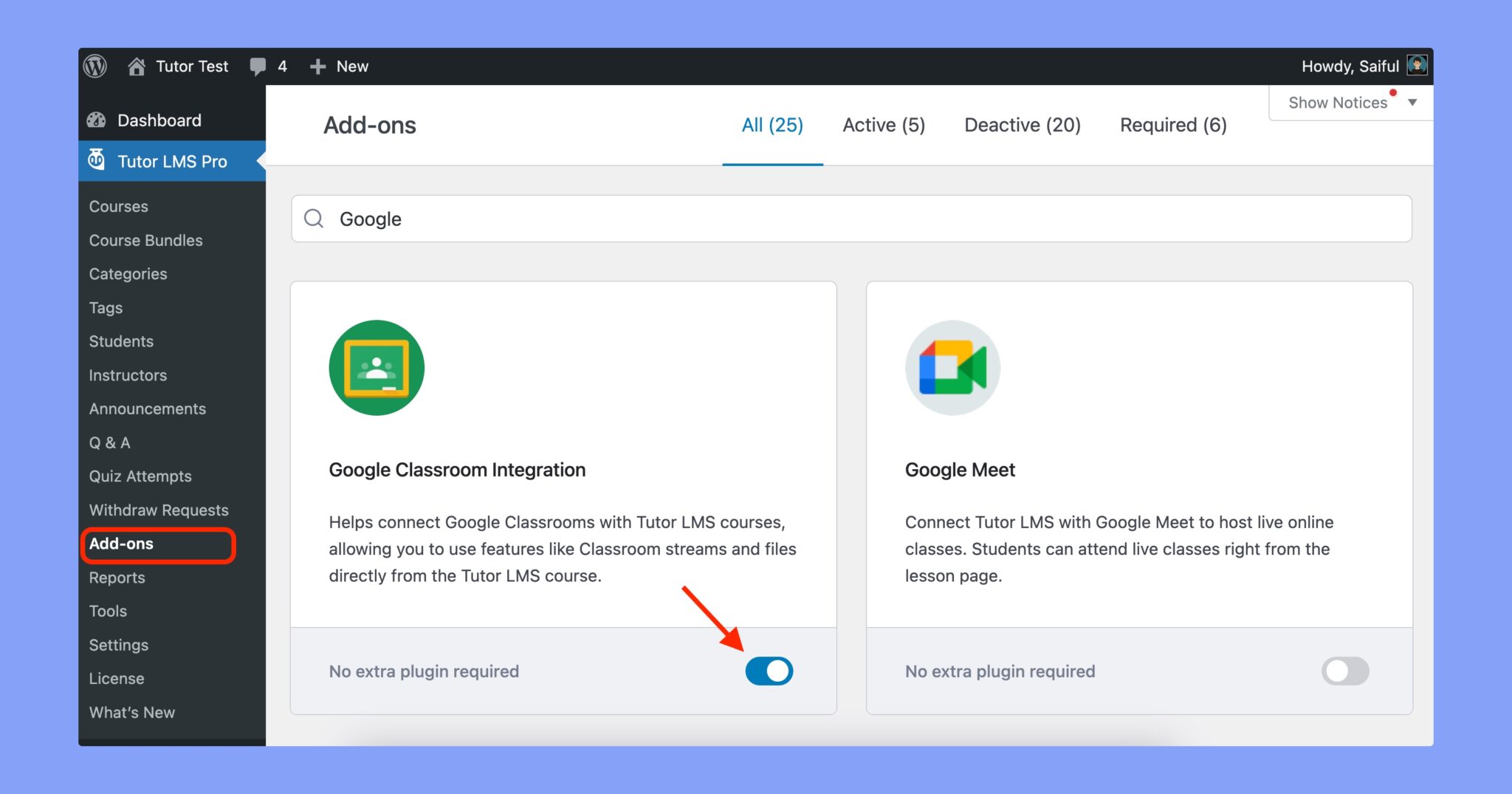Open the Howdy, Saiful account menu
The width and height of the screenshot is (1512, 794).
click(x=1351, y=66)
